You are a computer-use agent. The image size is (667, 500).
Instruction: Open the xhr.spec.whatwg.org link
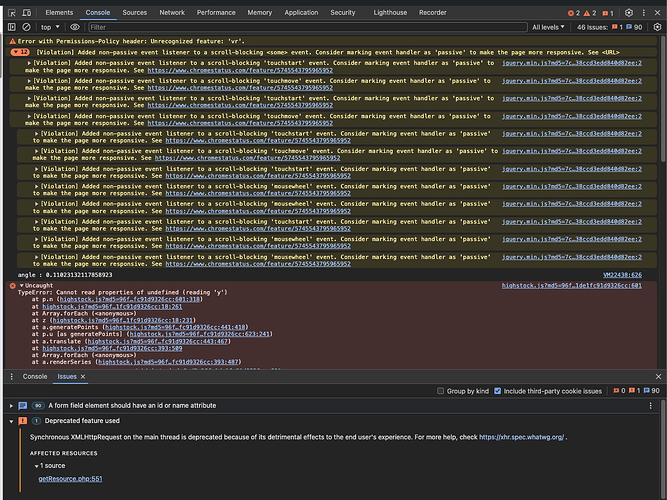(x=522, y=437)
